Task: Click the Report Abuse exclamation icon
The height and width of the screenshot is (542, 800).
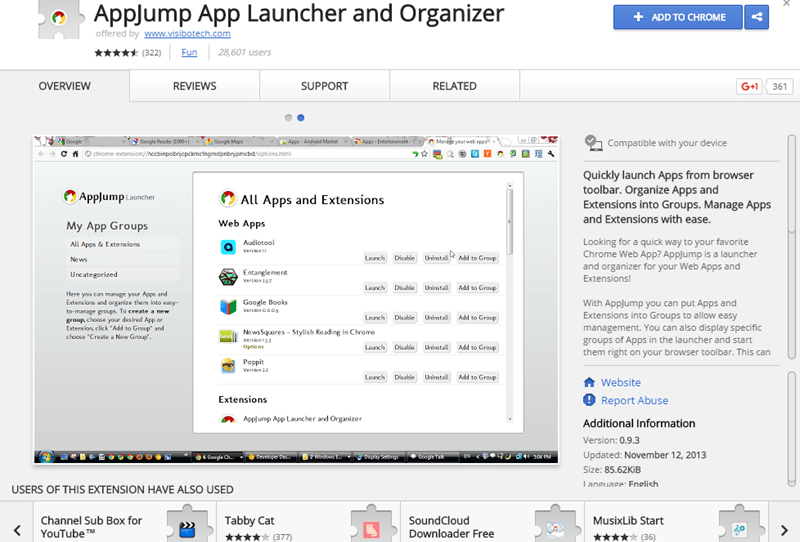Action: pyautogui.click(x=589, y=400)
